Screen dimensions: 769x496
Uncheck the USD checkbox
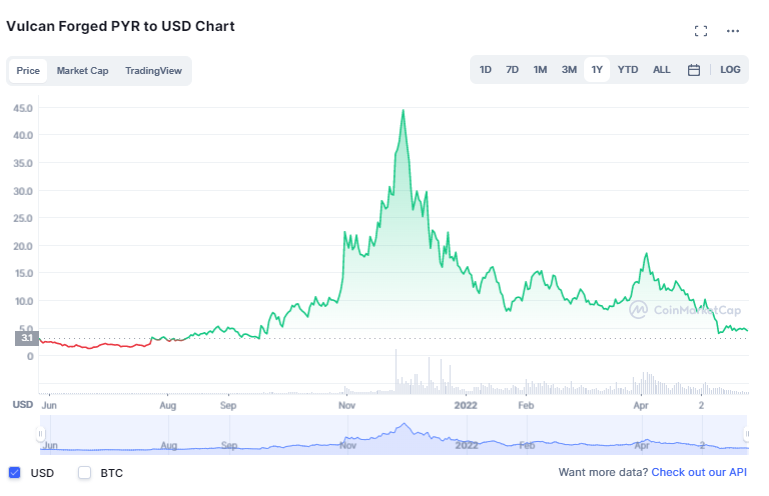(x=15, y=472)
